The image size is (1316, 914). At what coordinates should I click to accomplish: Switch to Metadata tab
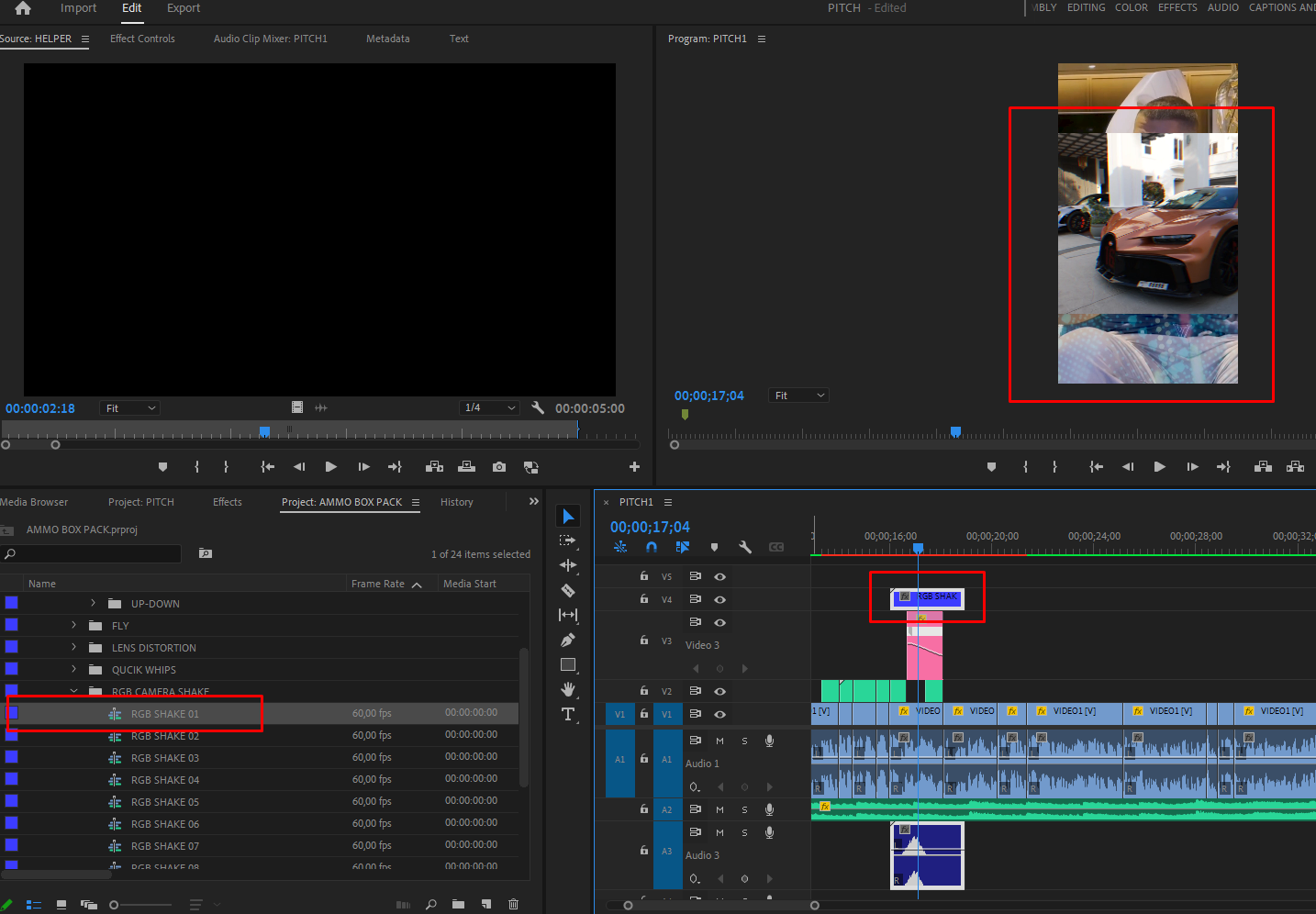pyautogui.click(x=388, y=39)
